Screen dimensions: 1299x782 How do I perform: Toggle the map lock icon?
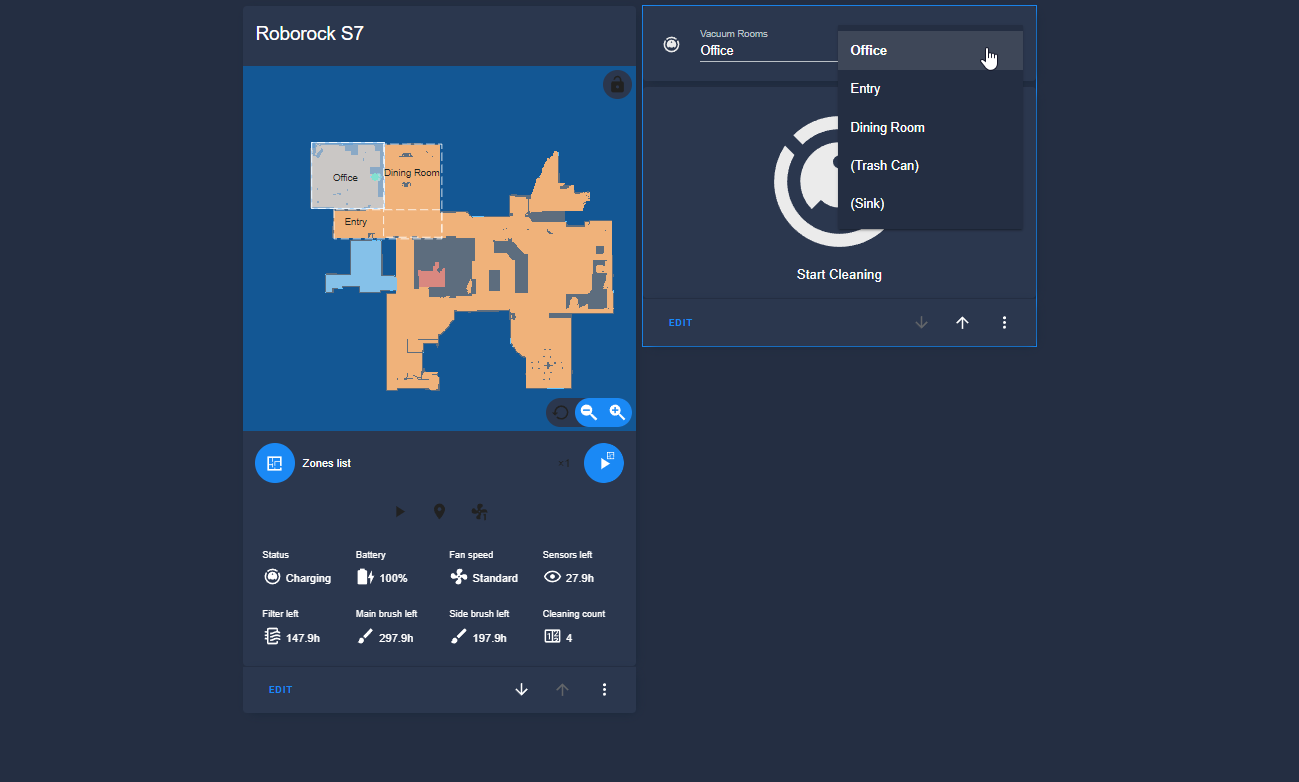[x=617, y=84]
